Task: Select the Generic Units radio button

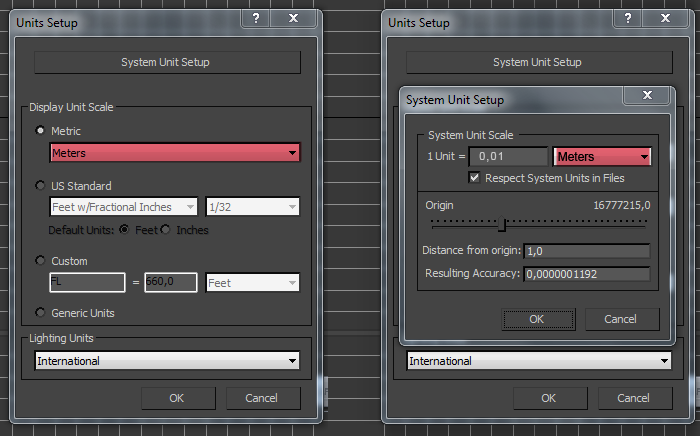Action: [40, 312]
